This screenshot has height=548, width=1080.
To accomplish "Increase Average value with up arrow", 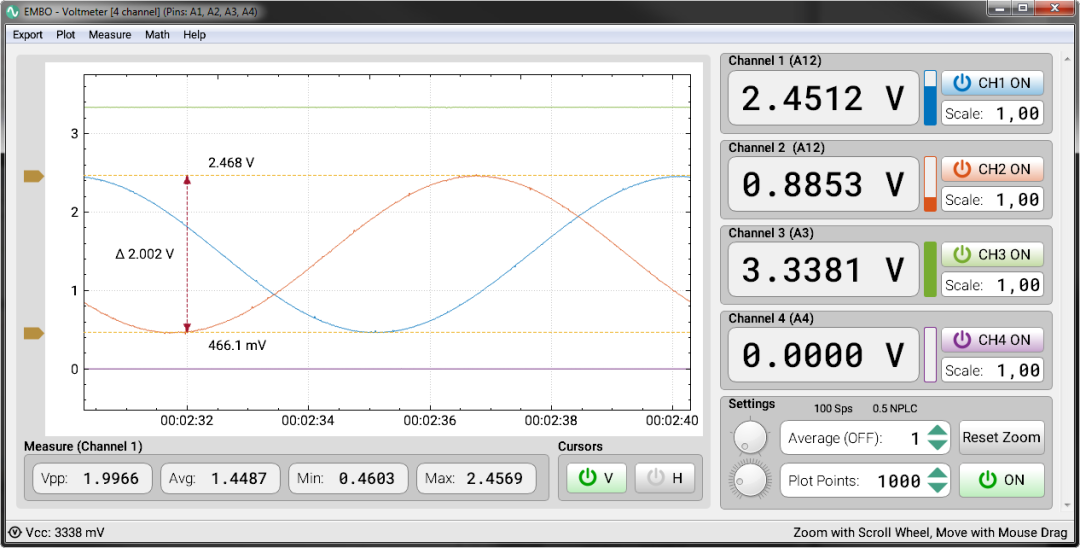I will click(937, 431).
